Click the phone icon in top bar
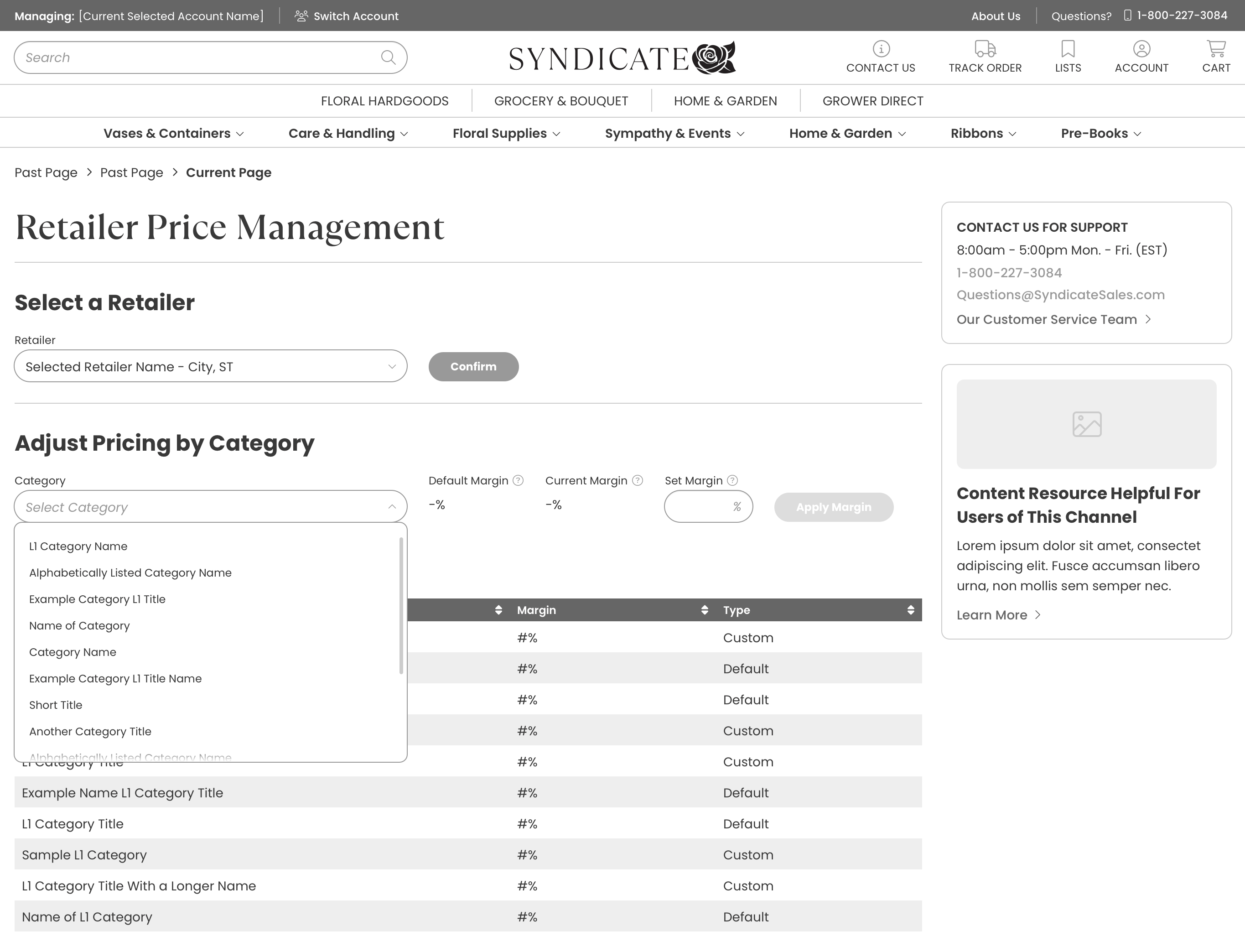Image resolution: width=1245 pixels, height=952 pixels. click(1128, 16)
